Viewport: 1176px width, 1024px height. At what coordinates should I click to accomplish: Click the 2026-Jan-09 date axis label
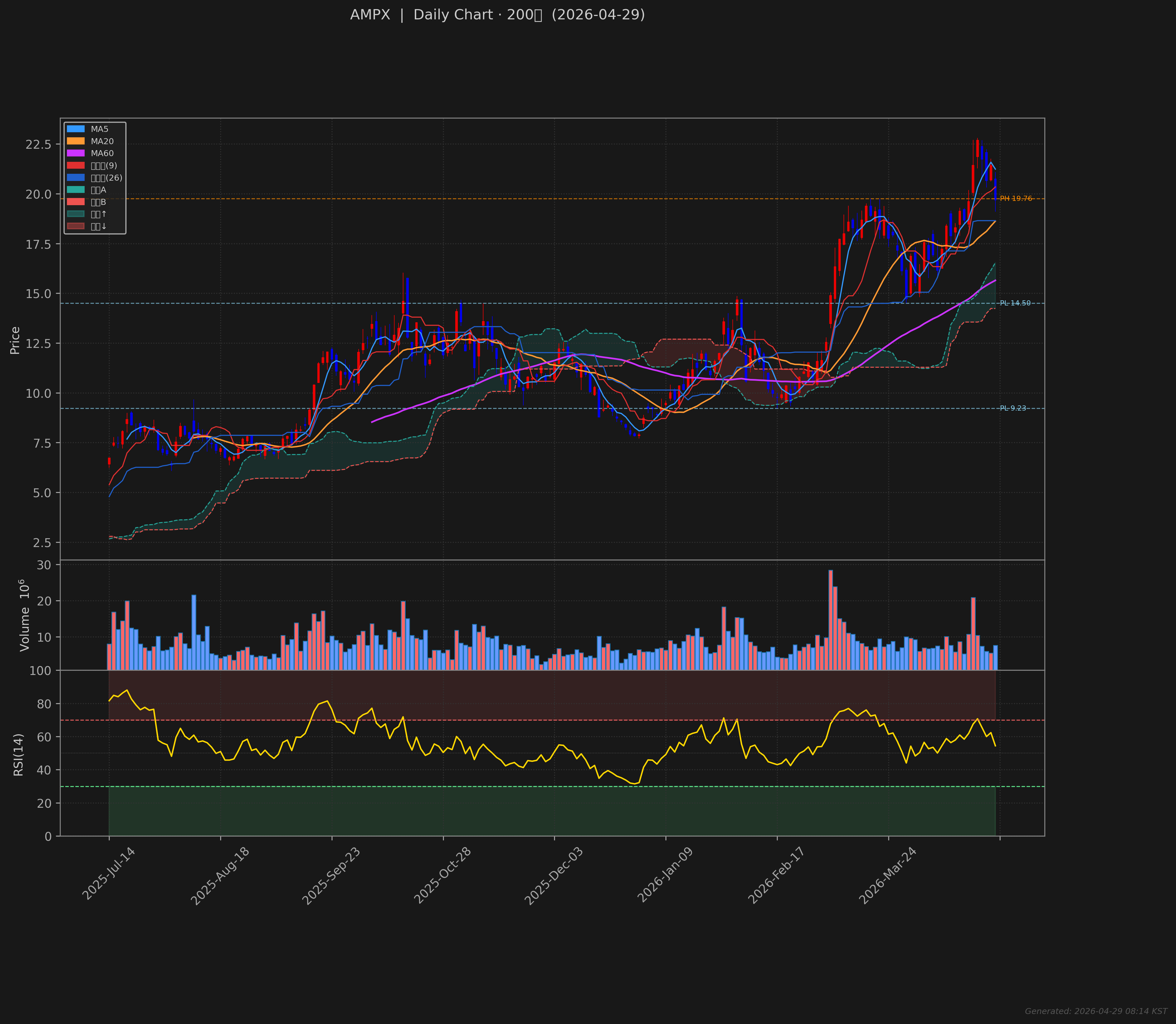pyautogui.click(x=665, y=875)
